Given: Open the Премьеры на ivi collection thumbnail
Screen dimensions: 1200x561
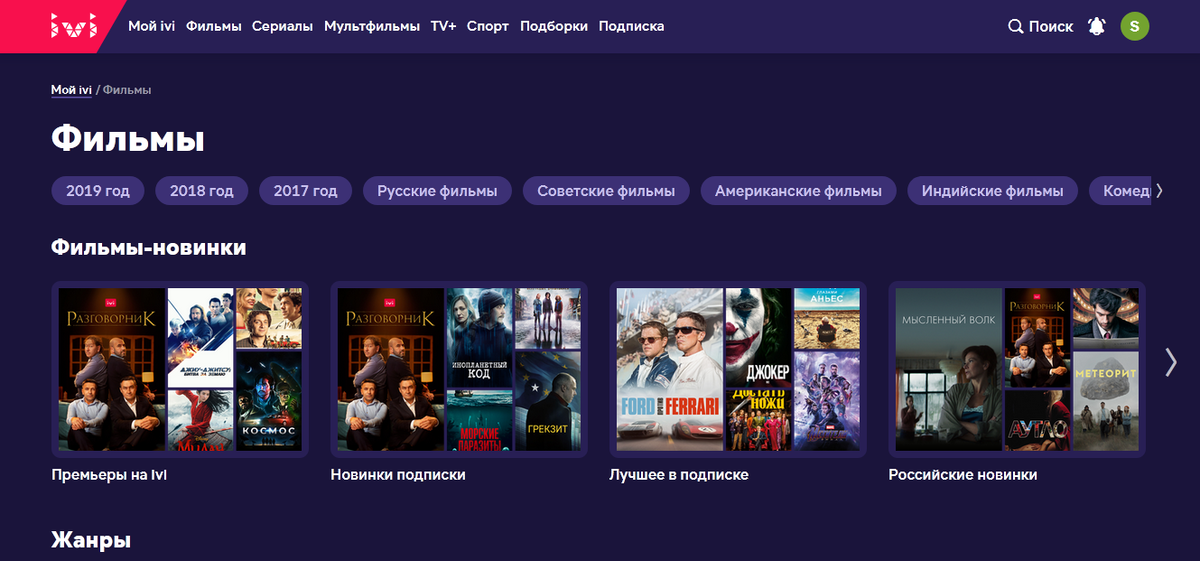Looking at the screenshot, I should [180, 369].
